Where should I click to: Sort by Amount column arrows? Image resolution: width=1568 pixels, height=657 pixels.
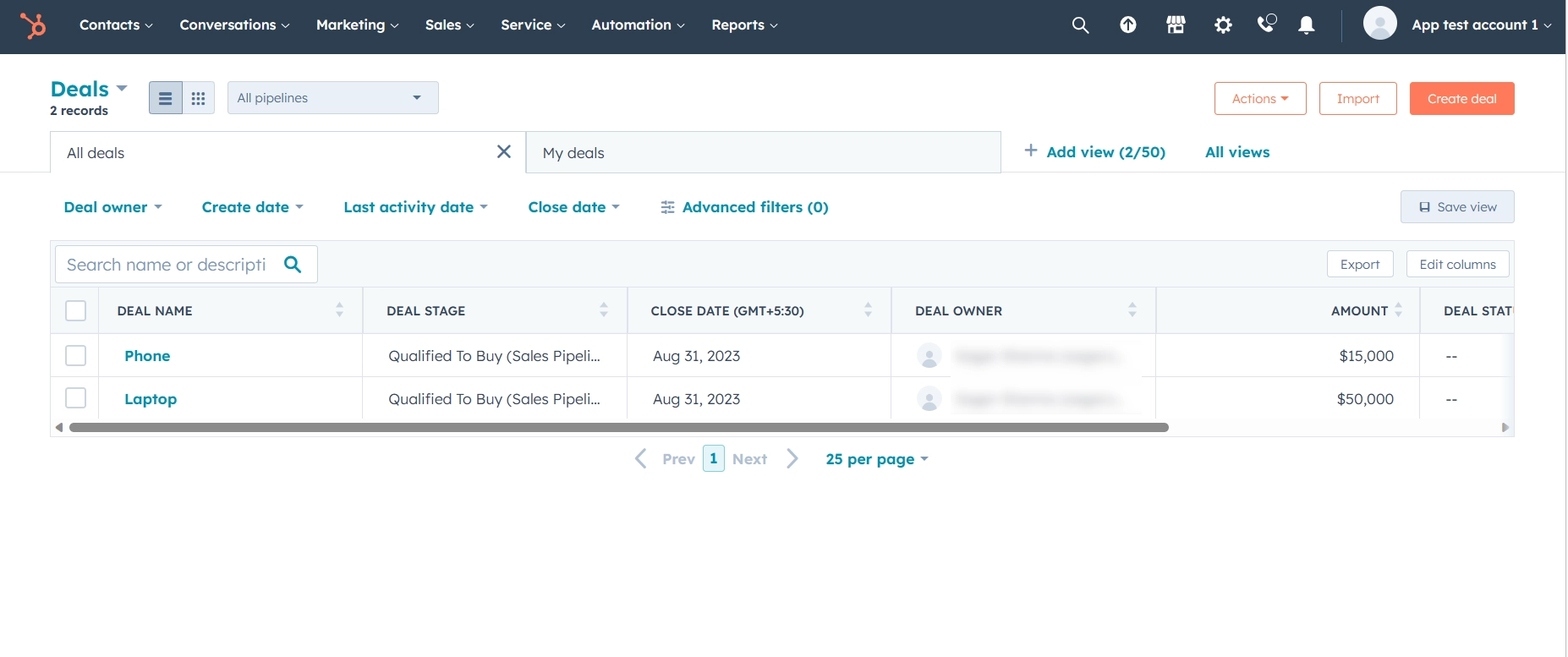click(x=1399, y=310)
